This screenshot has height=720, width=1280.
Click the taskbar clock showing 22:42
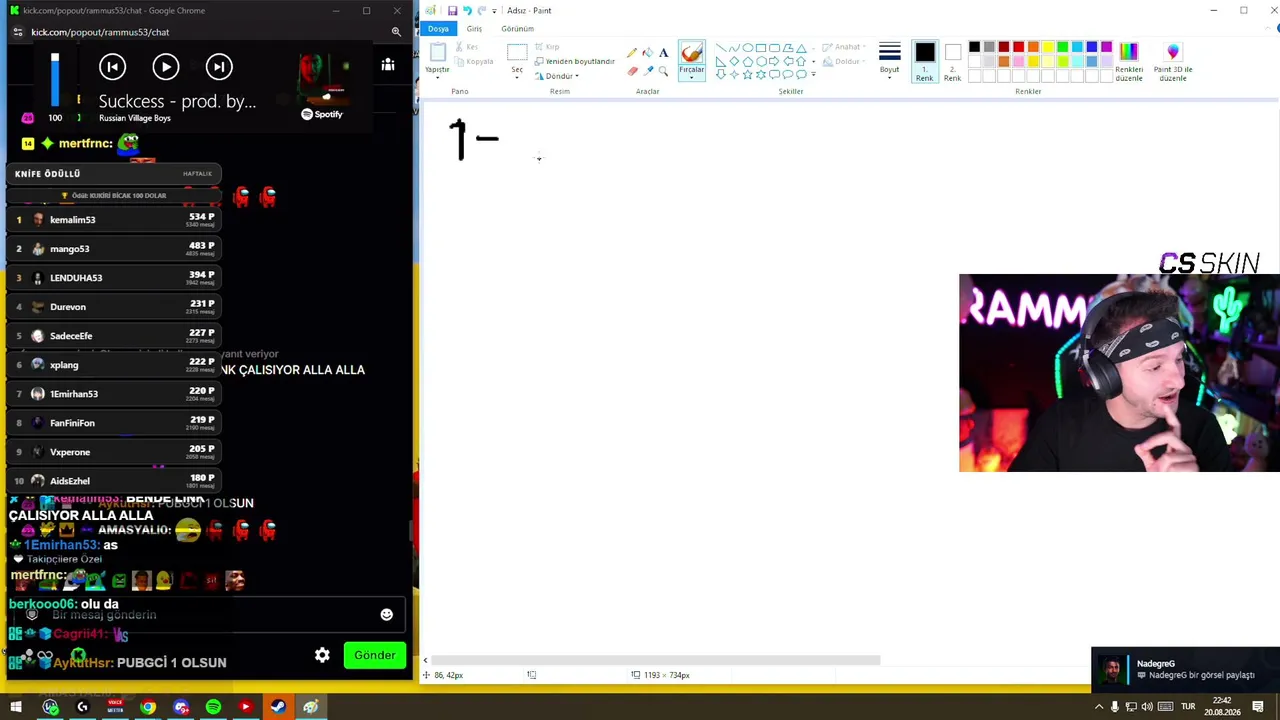click(1221, 706)
